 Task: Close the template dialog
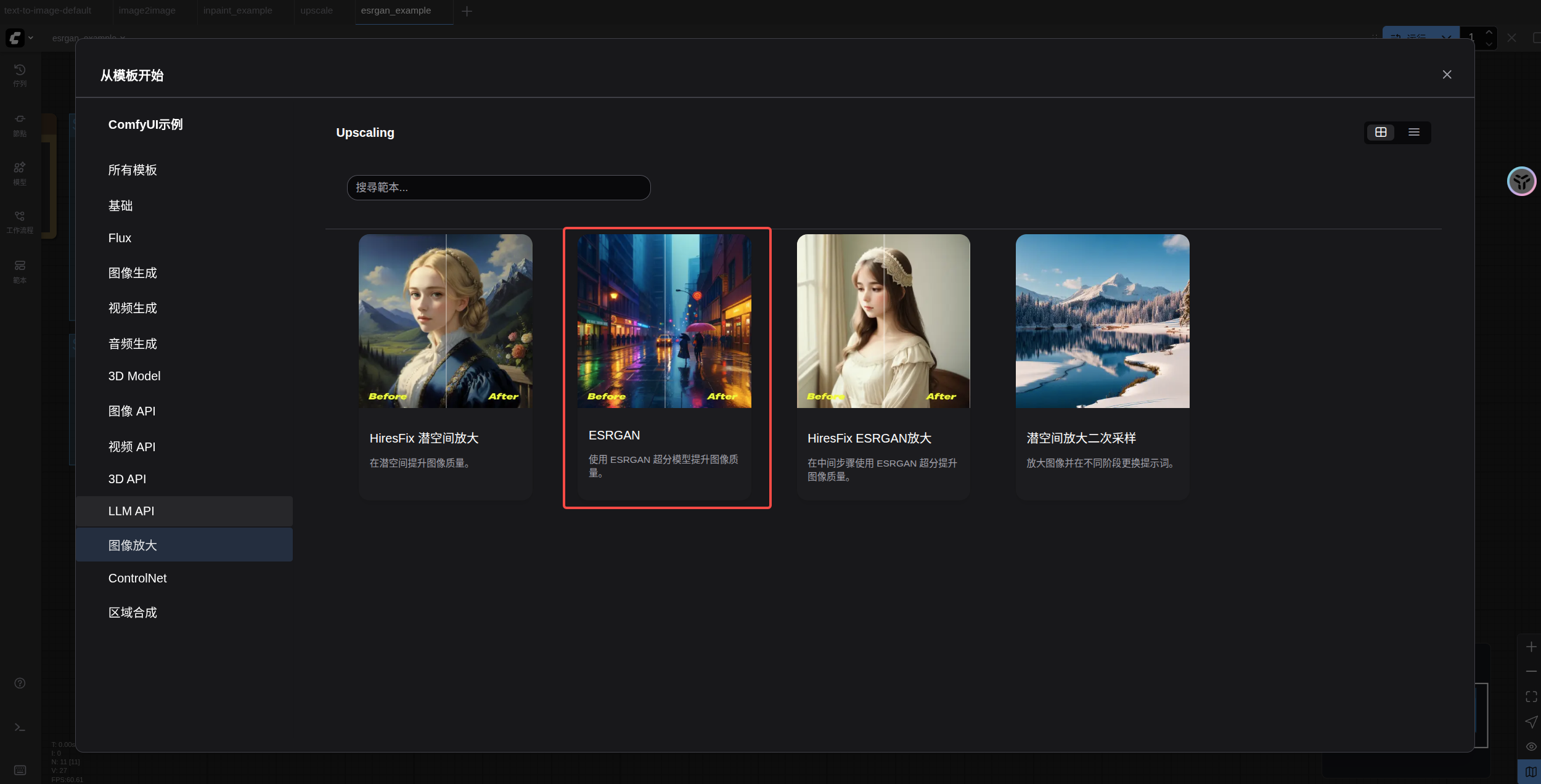(1447, 75)
